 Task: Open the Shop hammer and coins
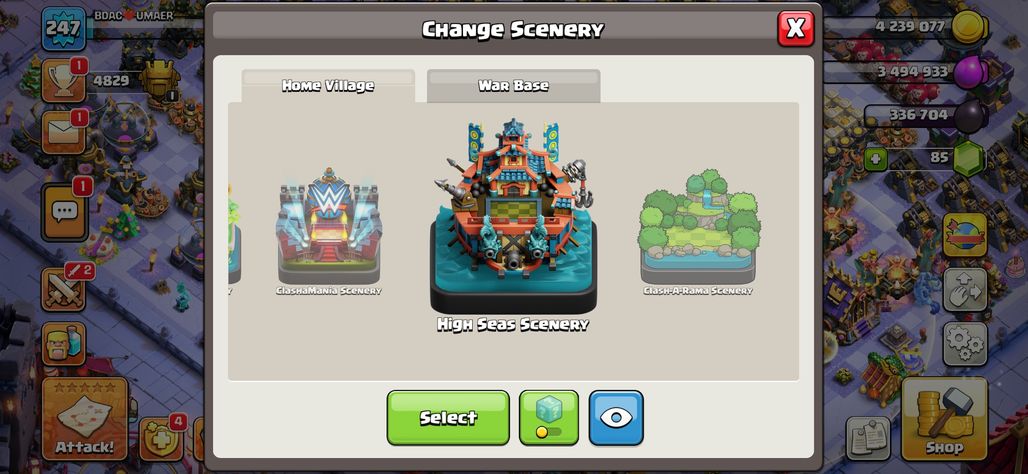944,419
